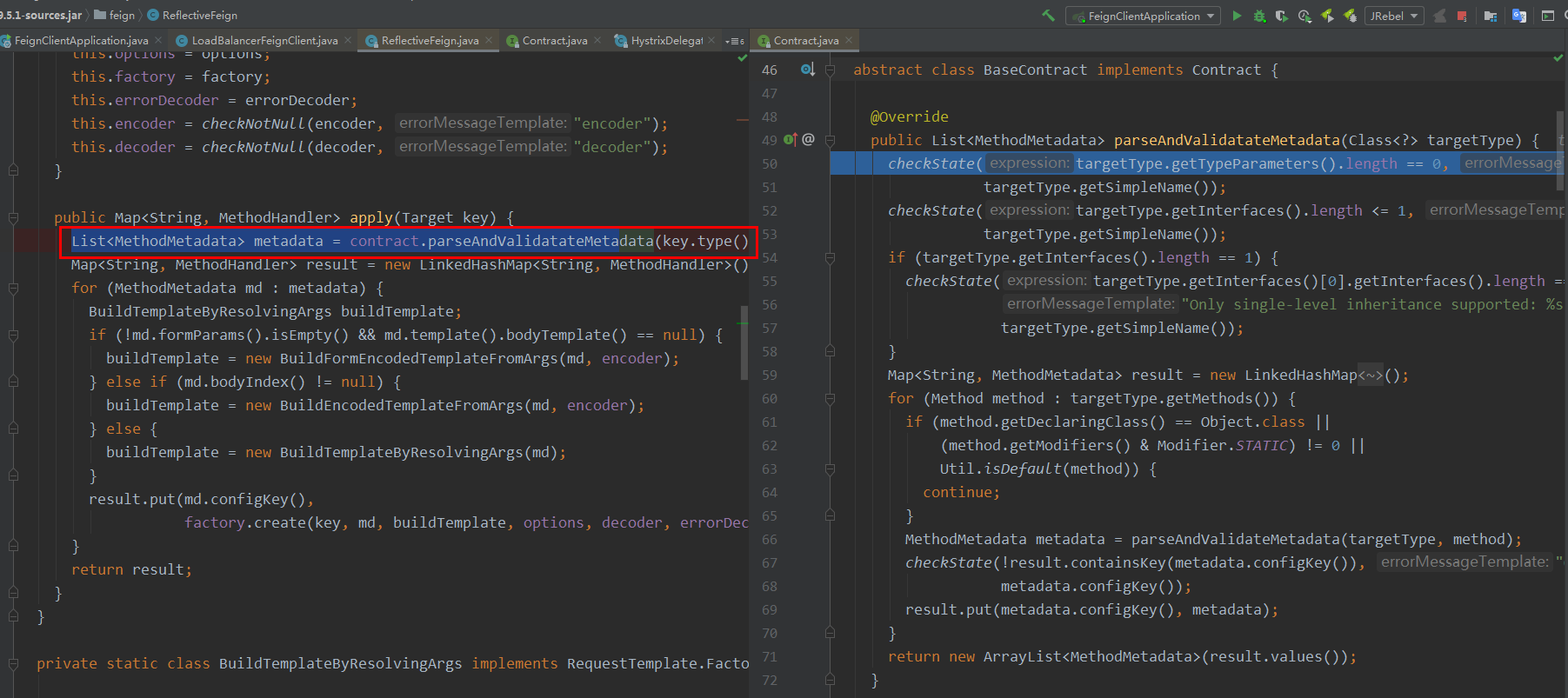The image size is (1568, 698).
Task: Close the FeignClientApplication.java tab
Action: click(x=158, y=40)
